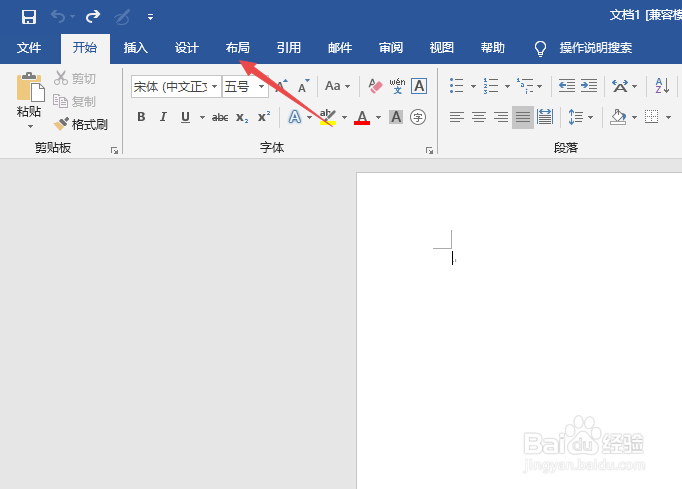Viewport: 682px width, 489px height.
Task: Open the font color dropdown arrow
Action: [x=378, y=117]
